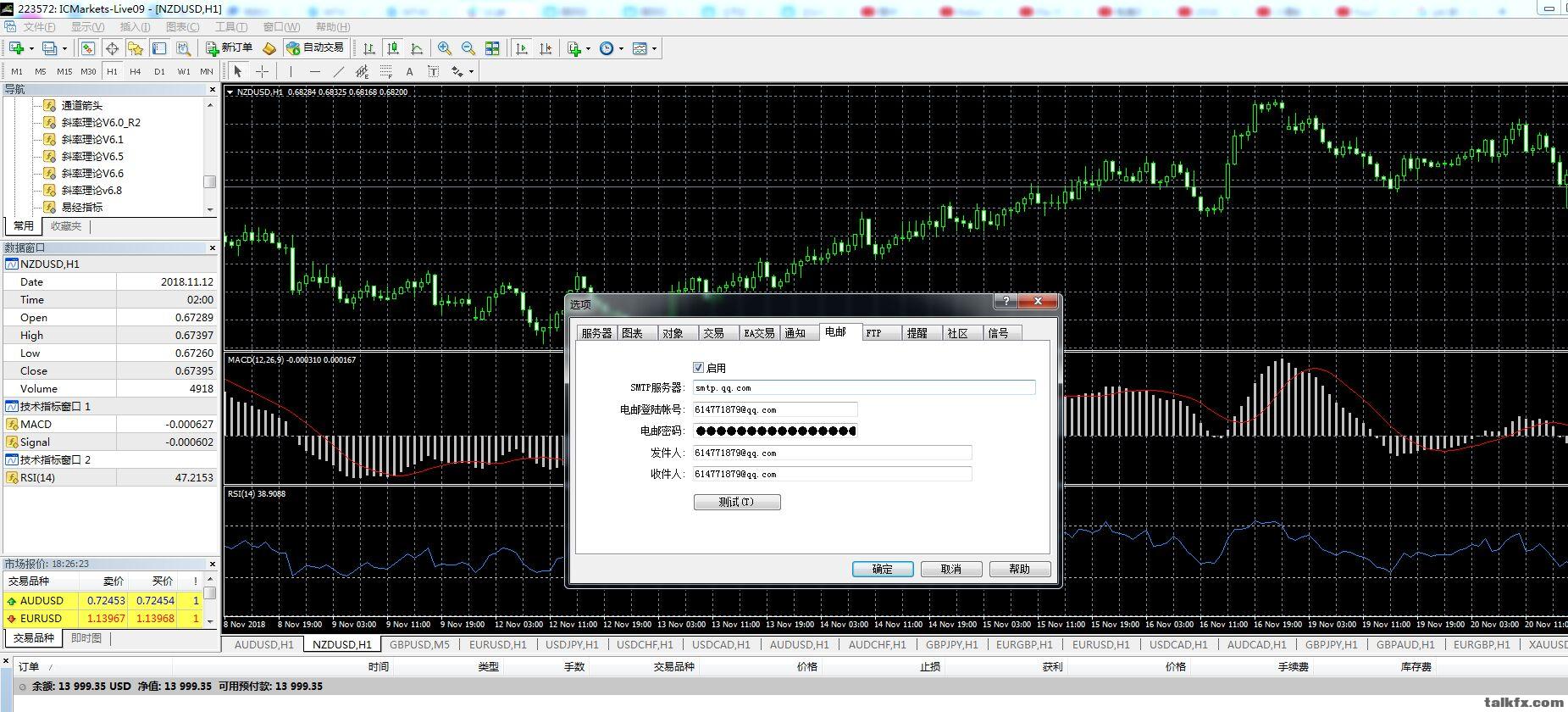1568x712 pixels.
Task: Click the 电邮密码 password field
Action: [775, 431]
